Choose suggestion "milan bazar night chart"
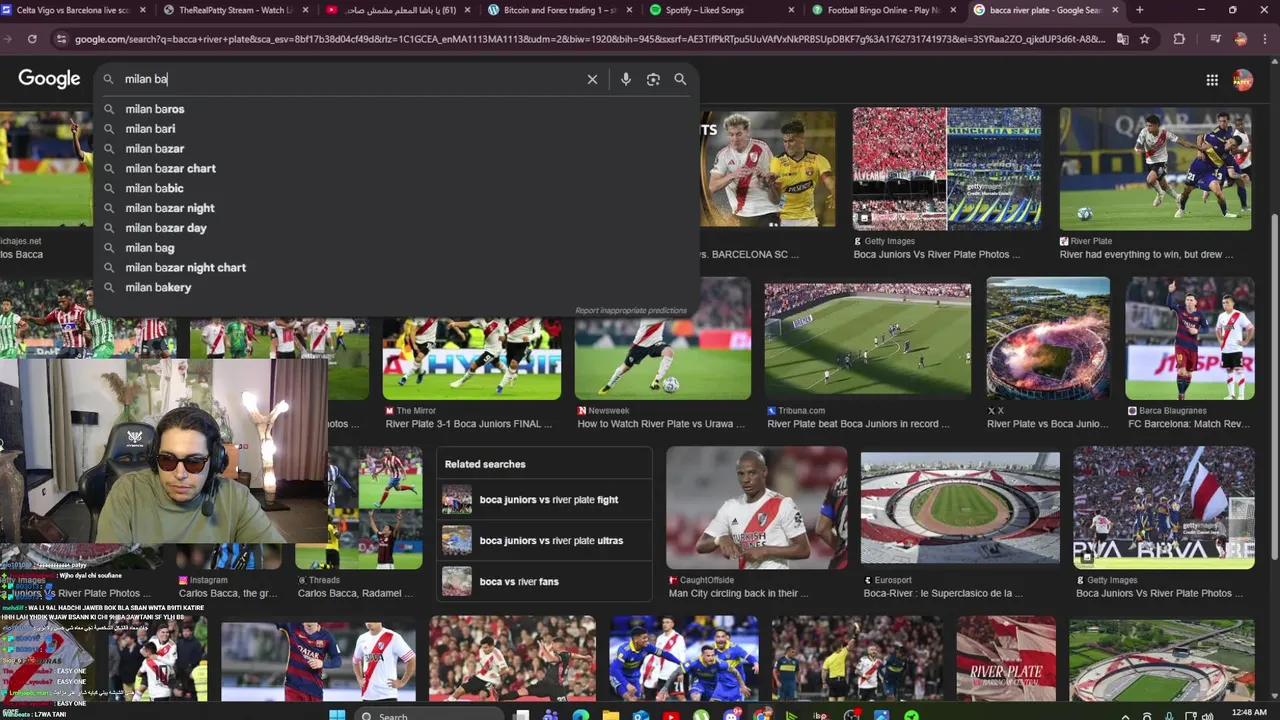 tap(396, 268)
